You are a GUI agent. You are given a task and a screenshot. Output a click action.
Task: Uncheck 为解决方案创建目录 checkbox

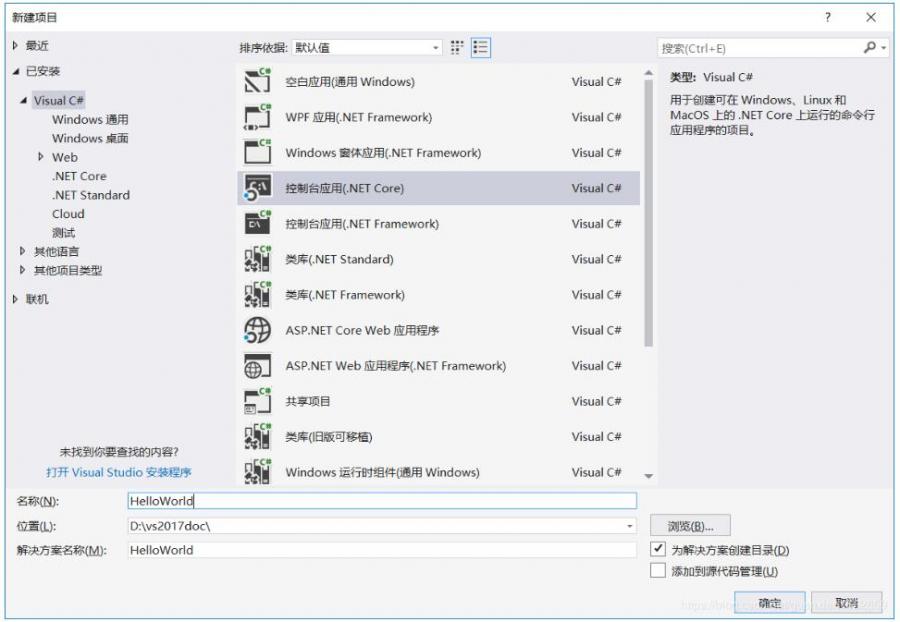[x=660, y=551]
